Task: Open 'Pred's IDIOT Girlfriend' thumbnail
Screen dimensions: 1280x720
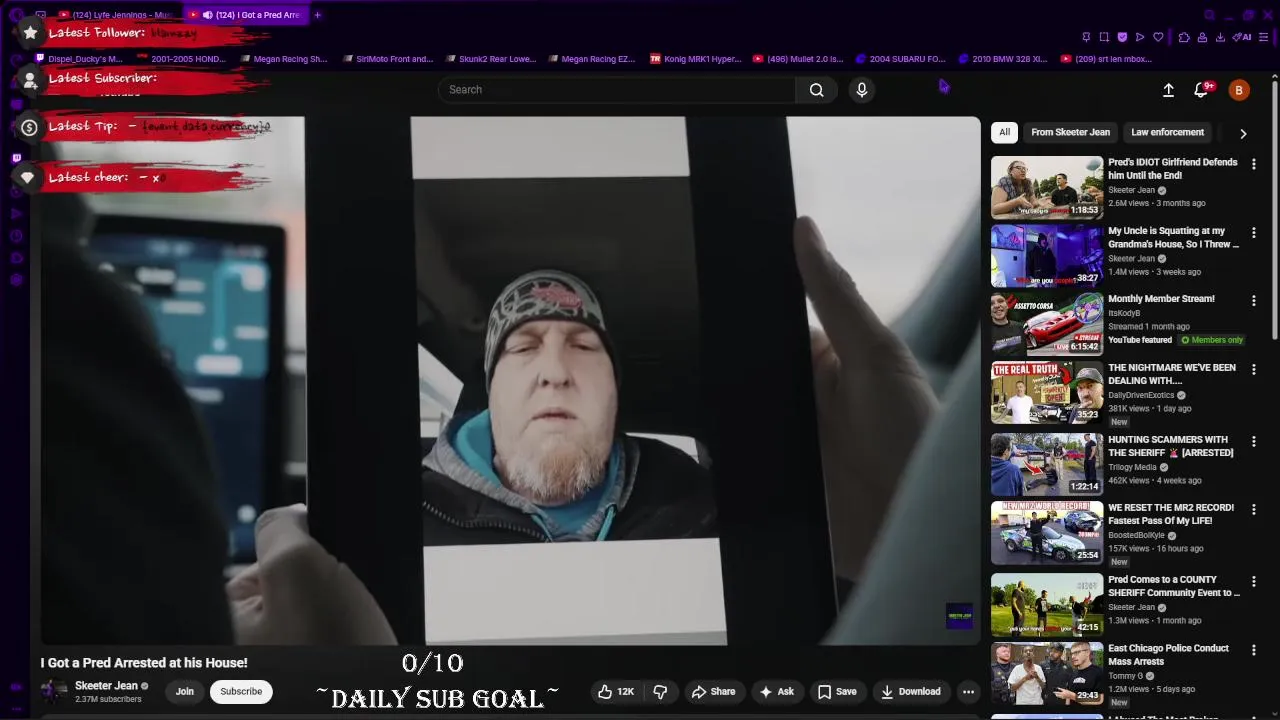Action: 1047,187
